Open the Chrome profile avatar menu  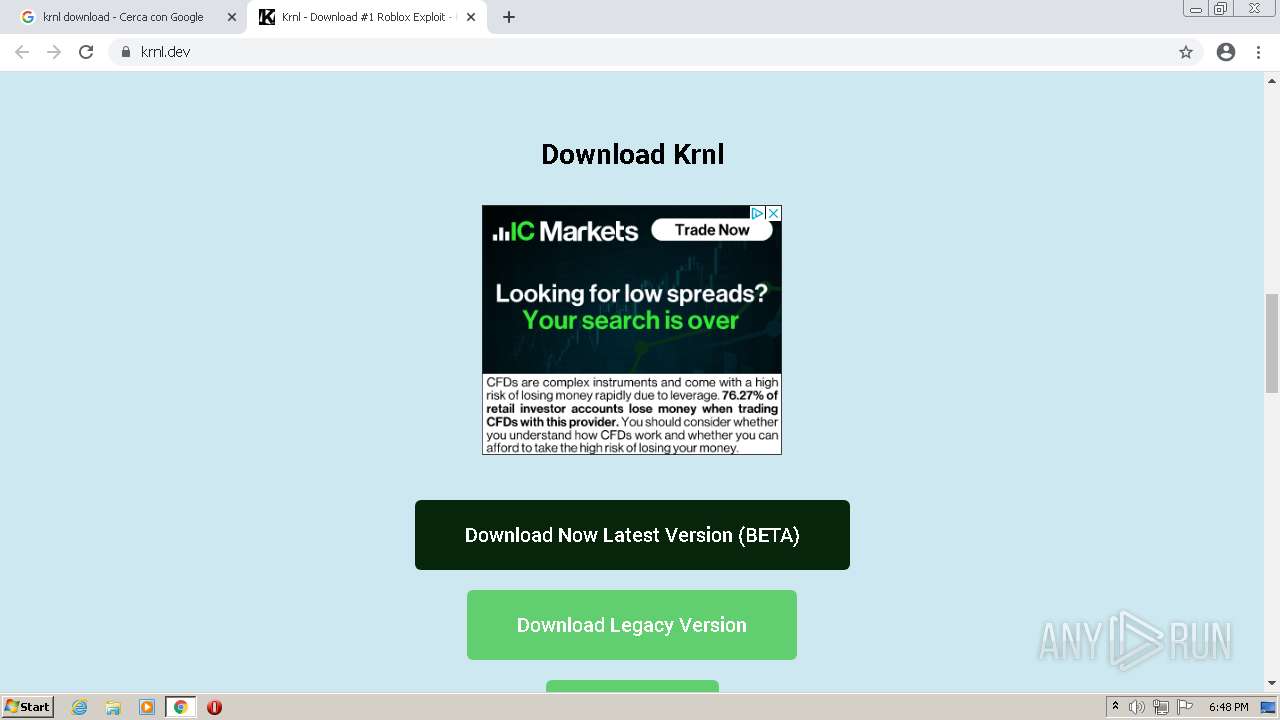1226,52
